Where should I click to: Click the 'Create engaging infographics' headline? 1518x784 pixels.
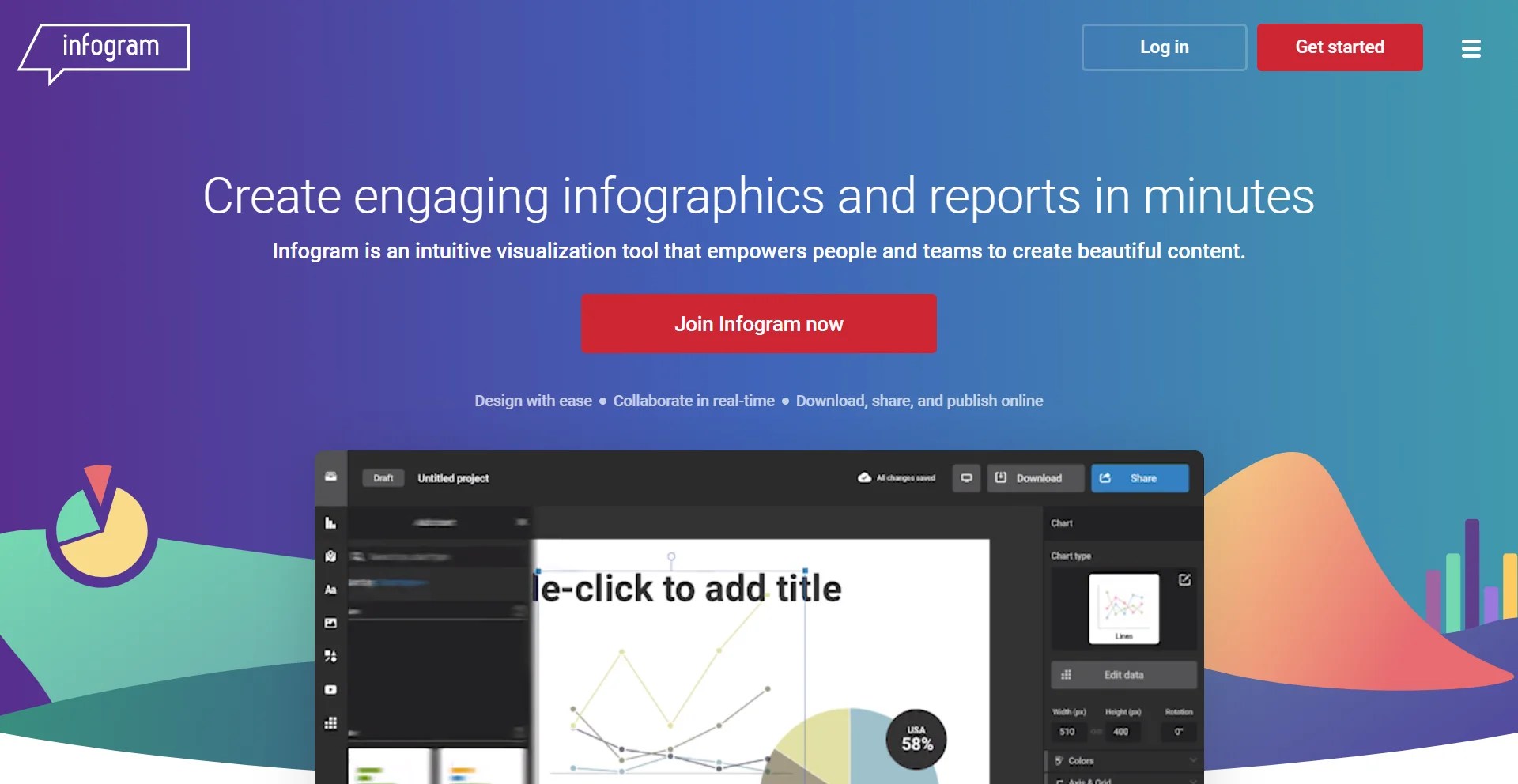759,196
